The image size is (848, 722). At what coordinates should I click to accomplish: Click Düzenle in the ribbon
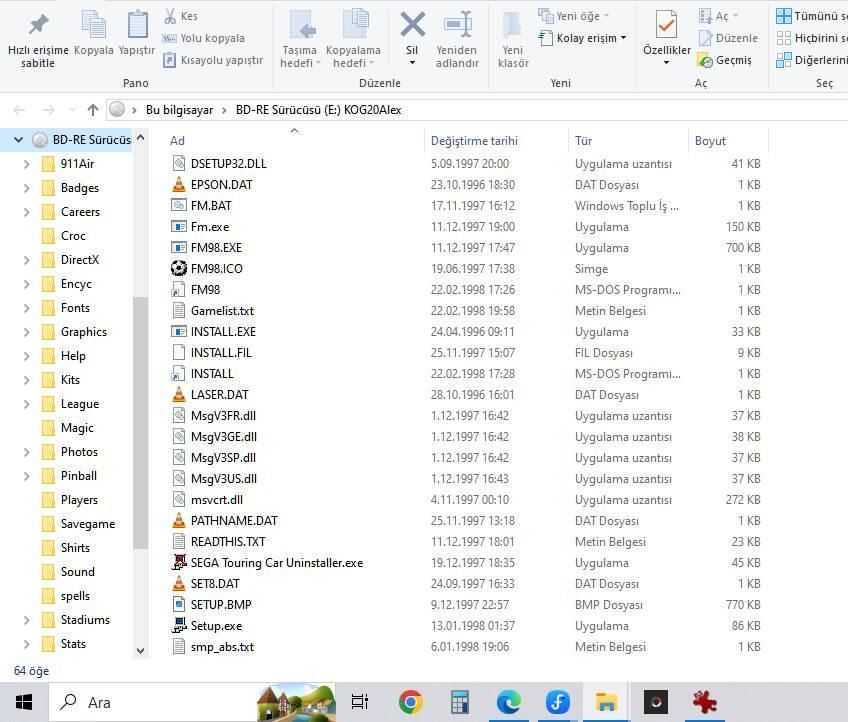pos(728,38)
